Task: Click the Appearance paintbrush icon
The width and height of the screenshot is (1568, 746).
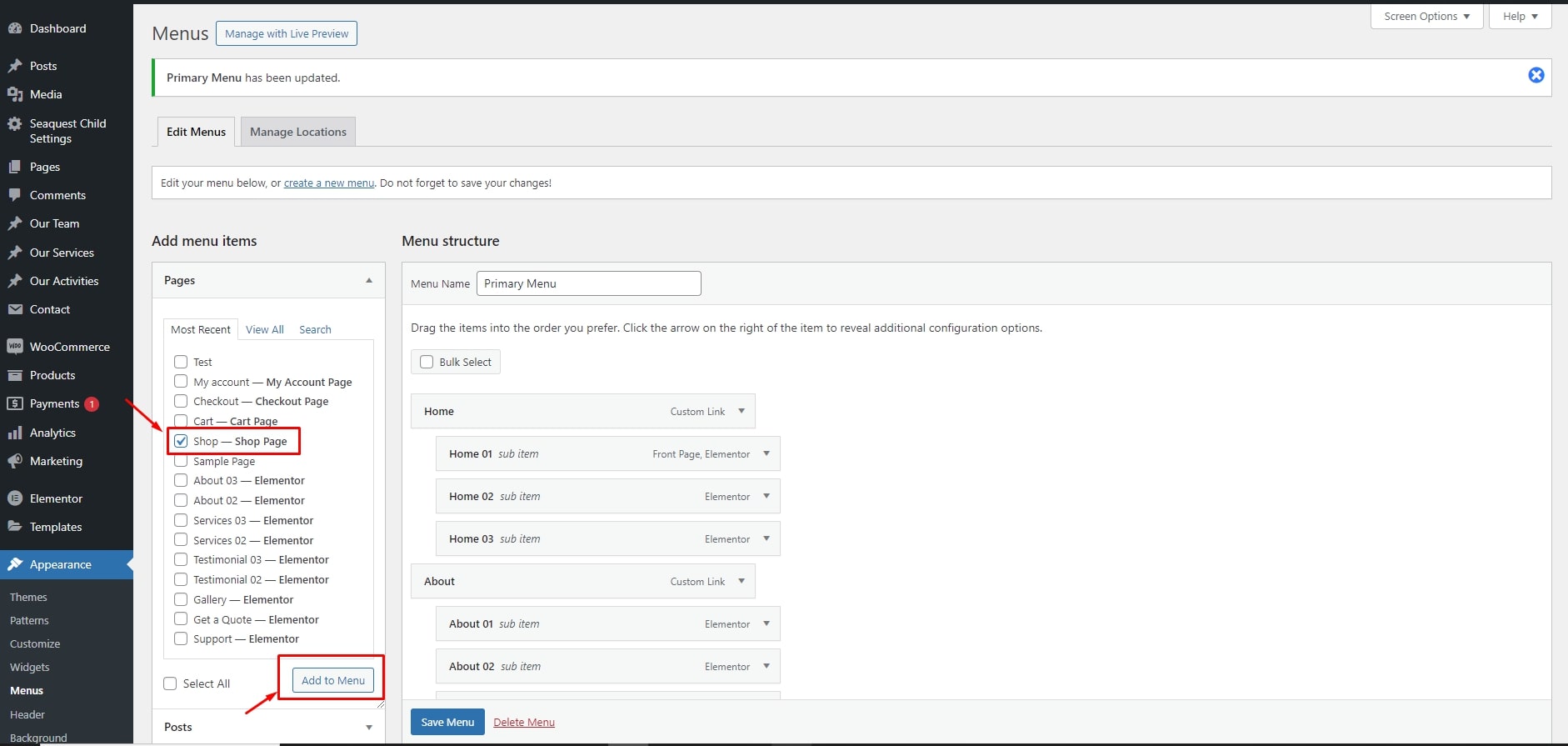Action: click(15, 564)
